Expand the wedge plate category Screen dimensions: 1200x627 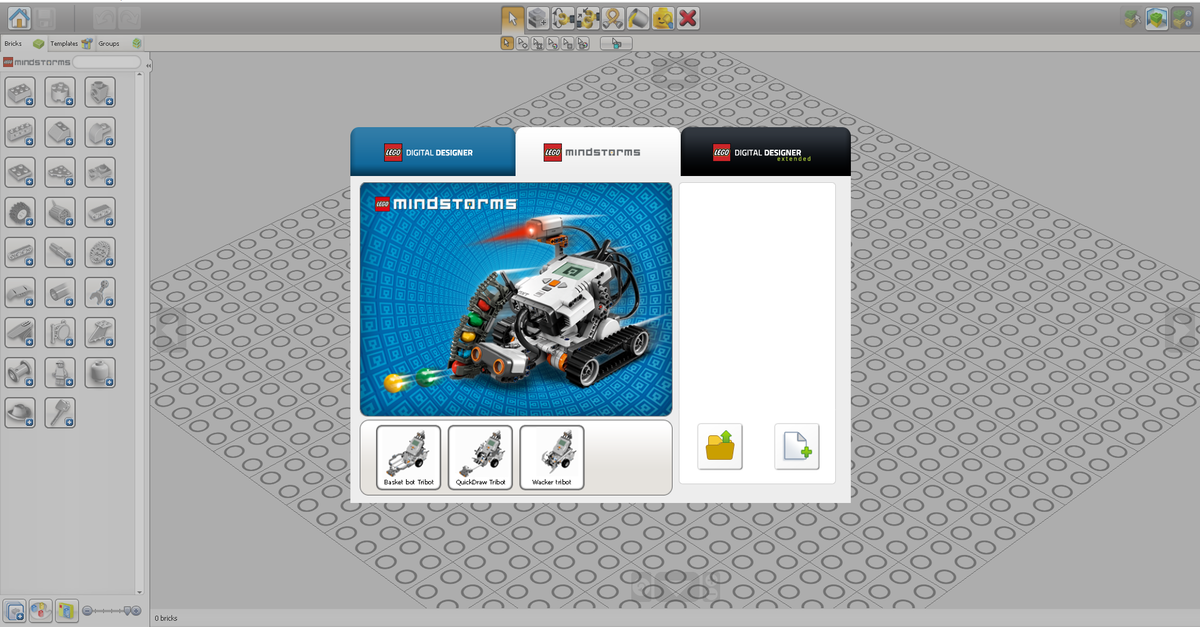pos(60,172)
